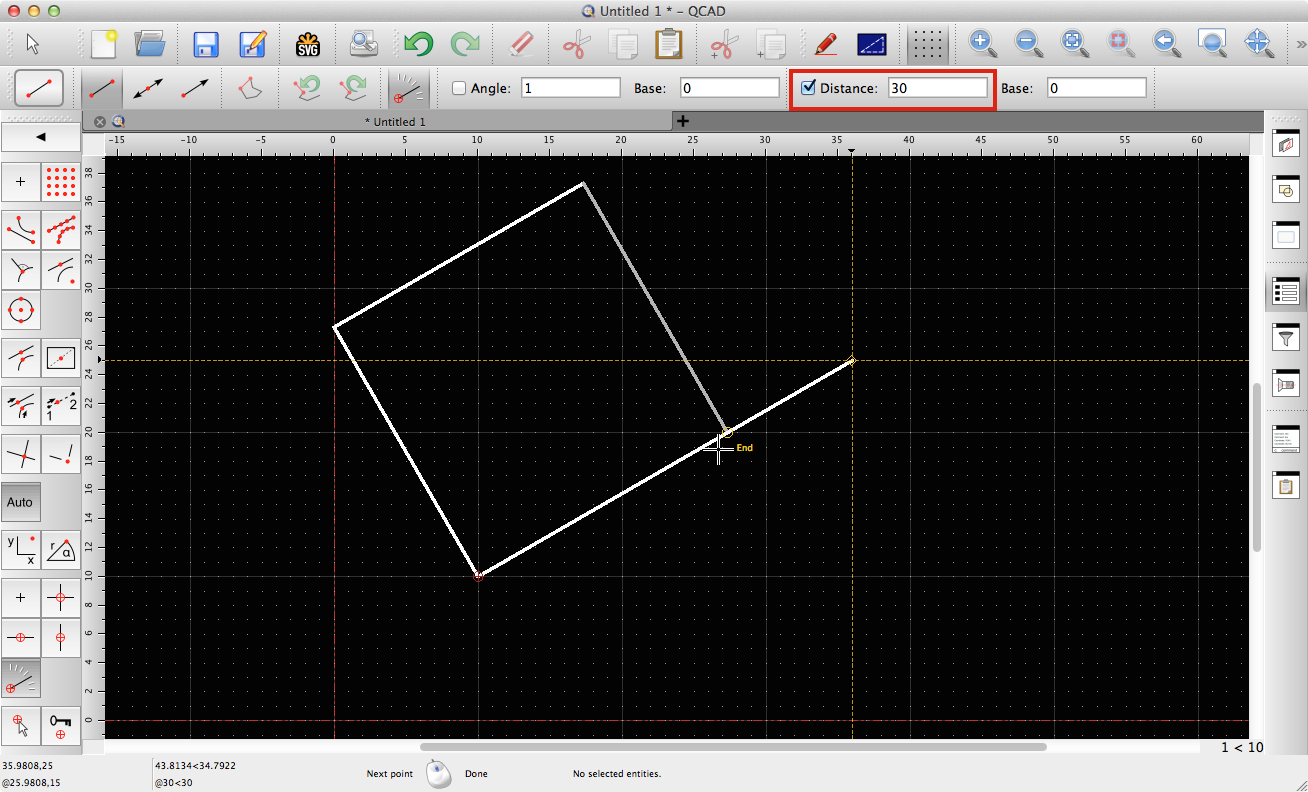Viewport: 1308px width, 792px height.
Task: Switch to the Untitled 1 tab
Action: click(395, 121)
